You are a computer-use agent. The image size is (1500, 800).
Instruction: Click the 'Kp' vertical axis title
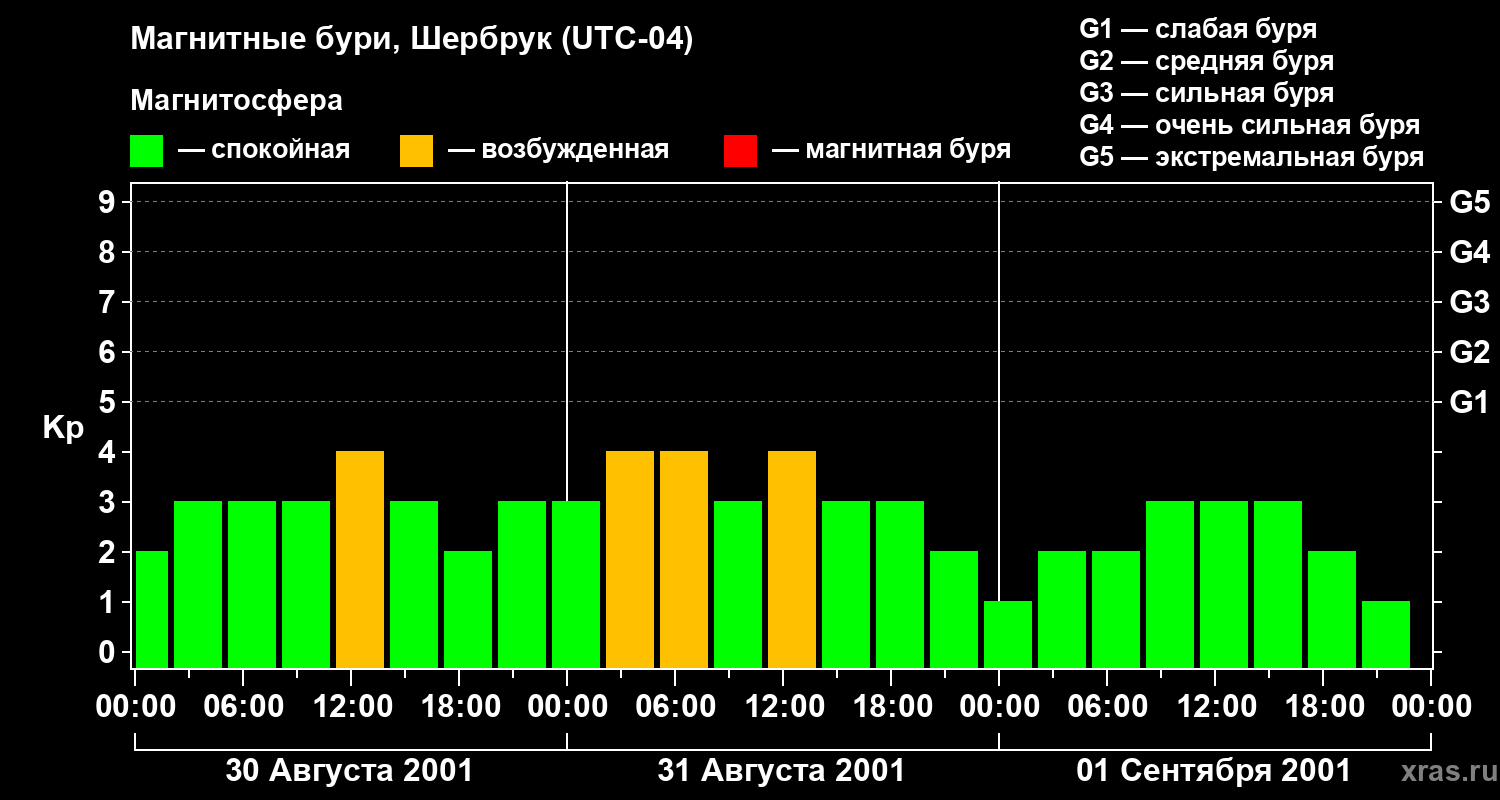coord(63,428)
